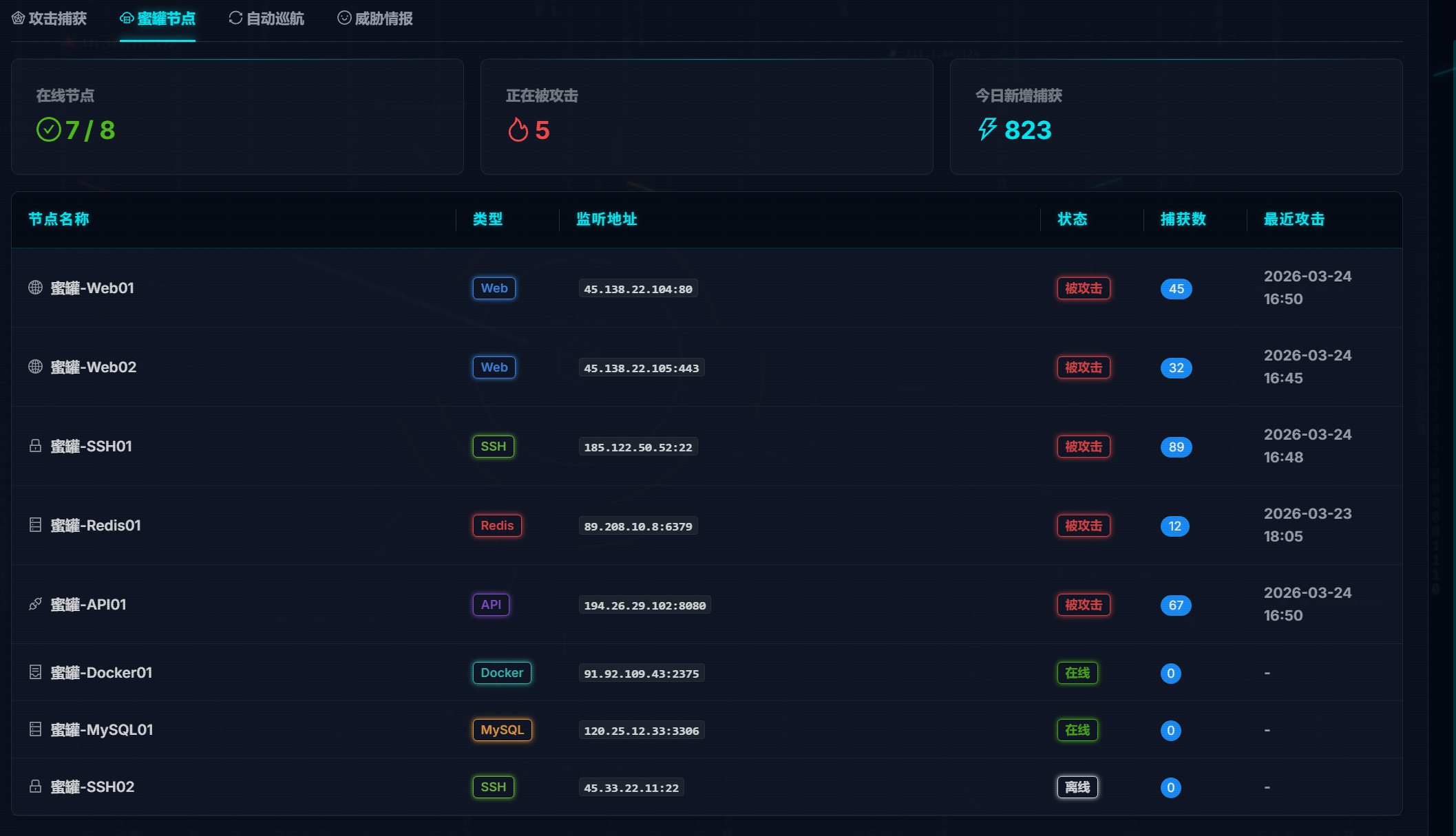Click the 0 capture badge for 蜜罐-SSH02
Viewport: 1456px width, 836px height.
point(1171,788)
